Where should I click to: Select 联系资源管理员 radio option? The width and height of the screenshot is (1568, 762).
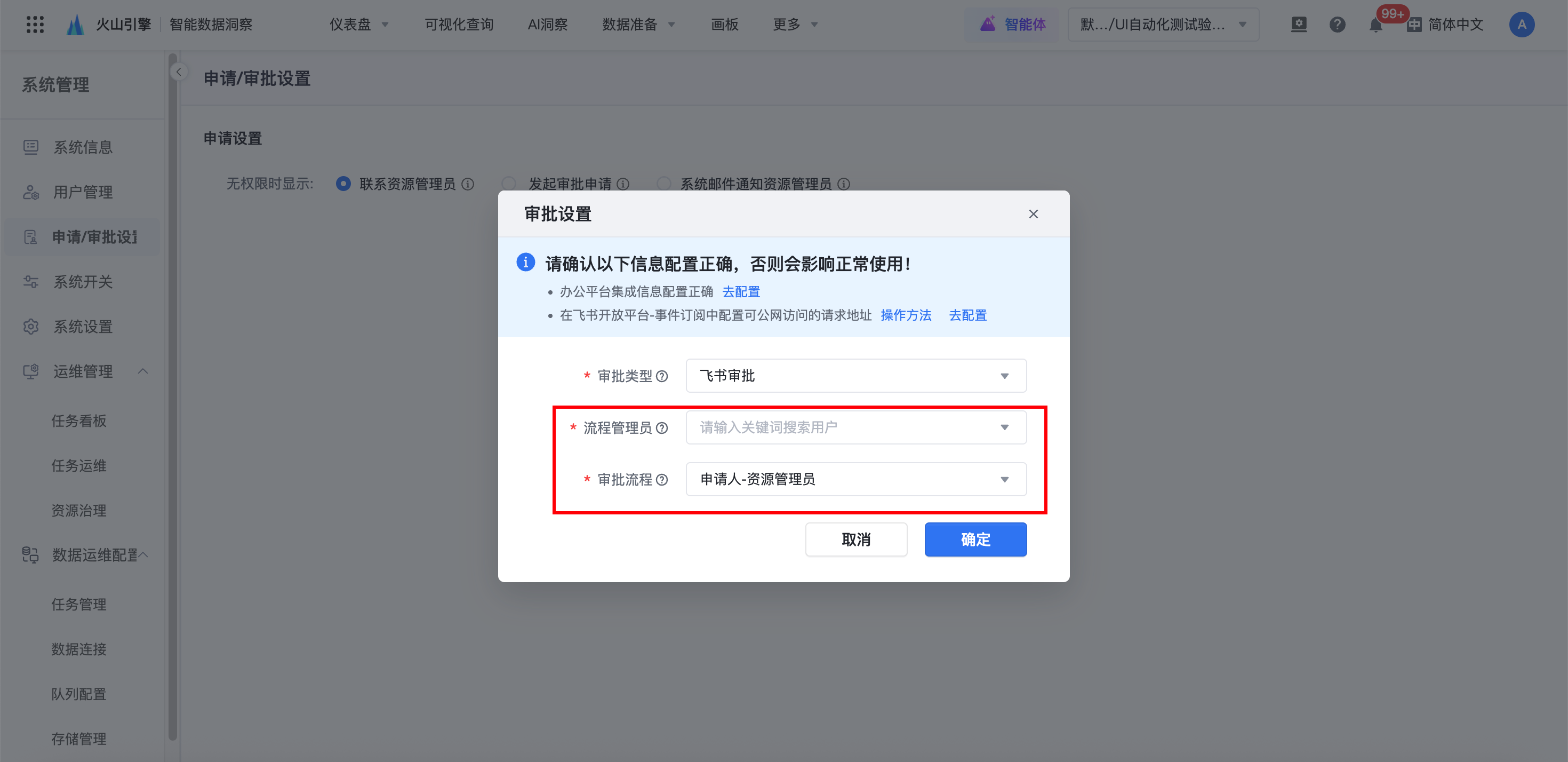click(343, 184)
